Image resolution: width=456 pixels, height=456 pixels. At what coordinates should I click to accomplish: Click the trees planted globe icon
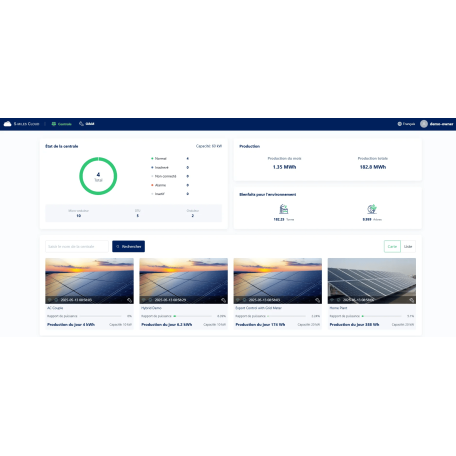pos(372,209)
